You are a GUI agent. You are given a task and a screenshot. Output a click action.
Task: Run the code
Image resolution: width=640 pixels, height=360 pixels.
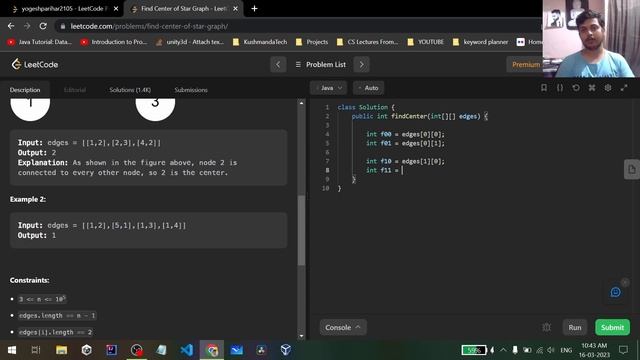point(575,327)
